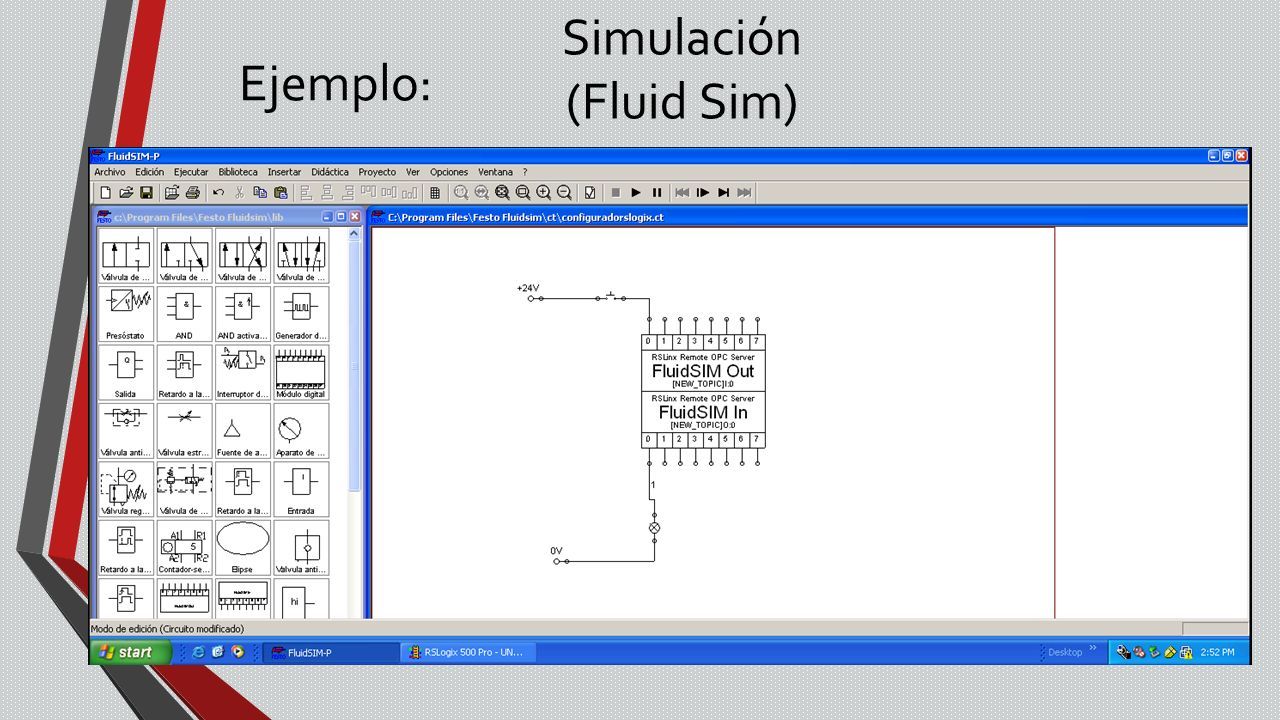Screen dimensions: 1280x720
Task: Select the AND component in the library
Action: coord(184,314)
